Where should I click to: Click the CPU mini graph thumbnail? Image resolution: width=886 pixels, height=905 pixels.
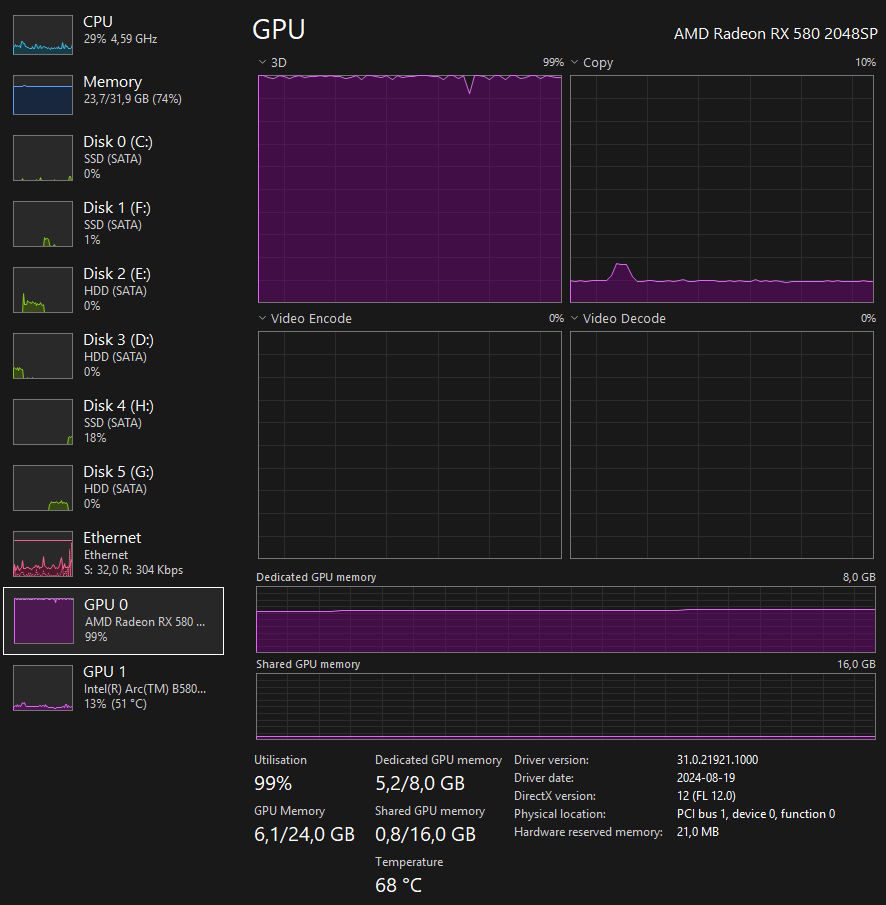[43, 35]
